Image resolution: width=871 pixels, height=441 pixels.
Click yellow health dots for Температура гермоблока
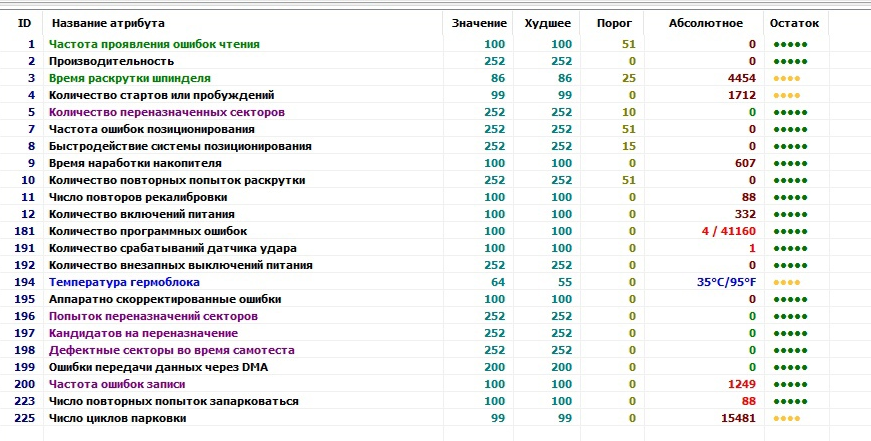click(x=787, y=282)
